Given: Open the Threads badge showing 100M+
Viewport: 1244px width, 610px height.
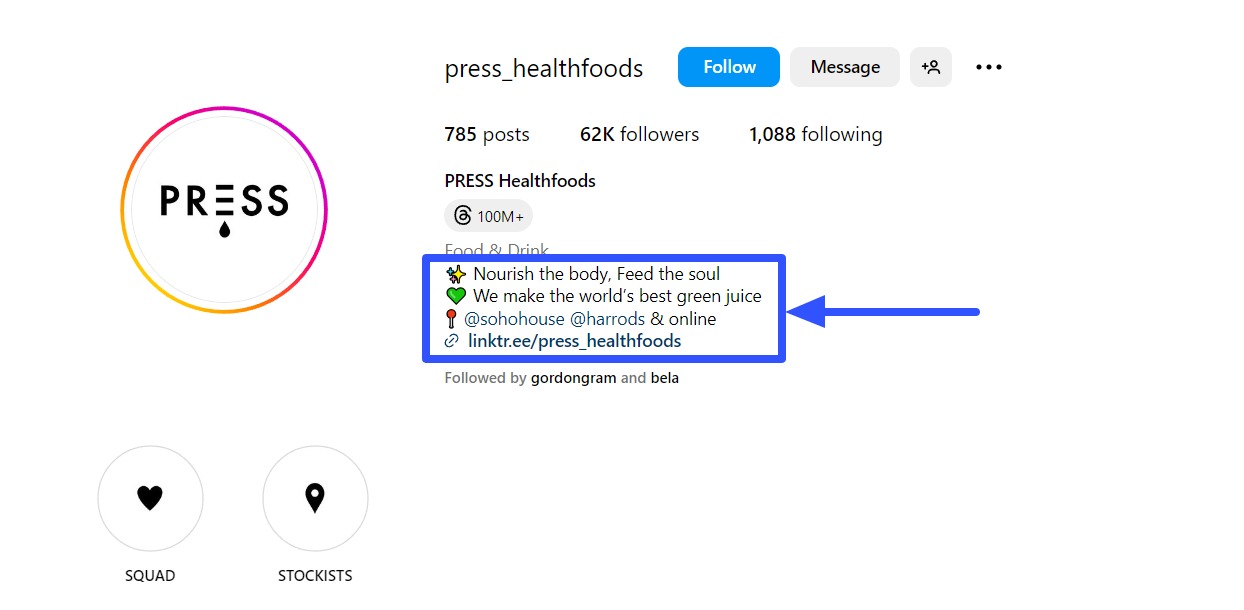Looking at the screenshot, I should [487, 215].
